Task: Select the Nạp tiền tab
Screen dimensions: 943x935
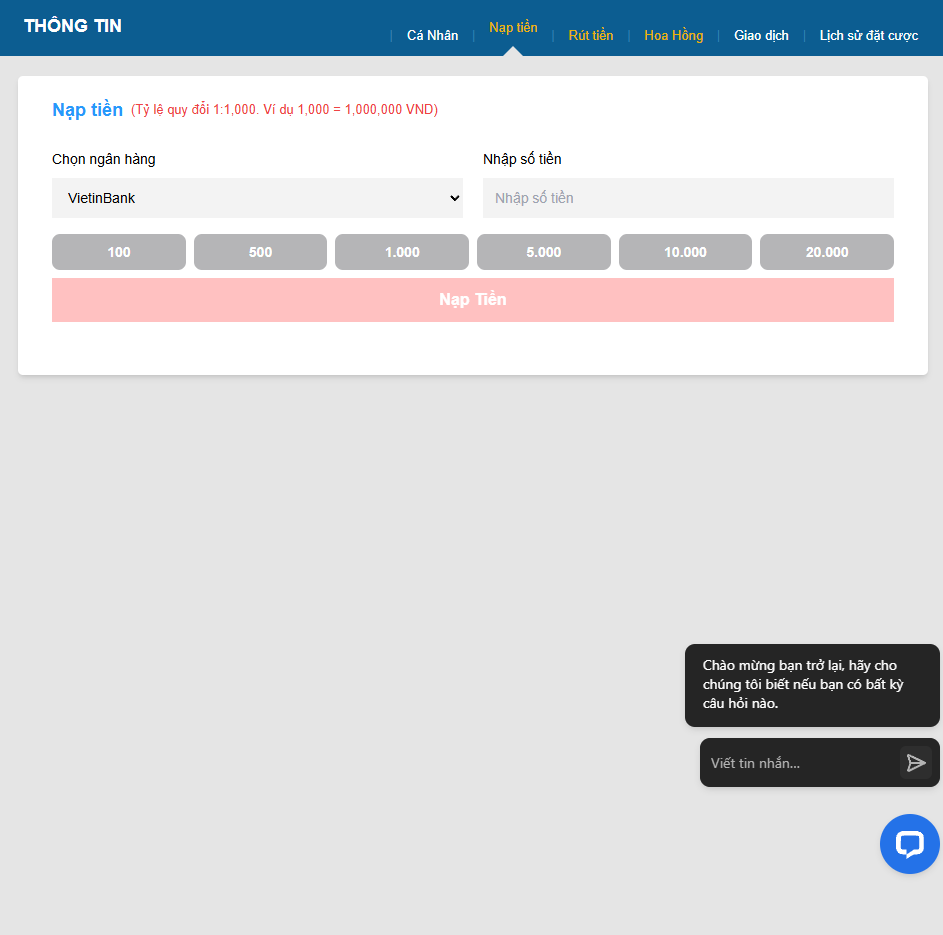Action: pyautogui.click(x=513, y=28)
